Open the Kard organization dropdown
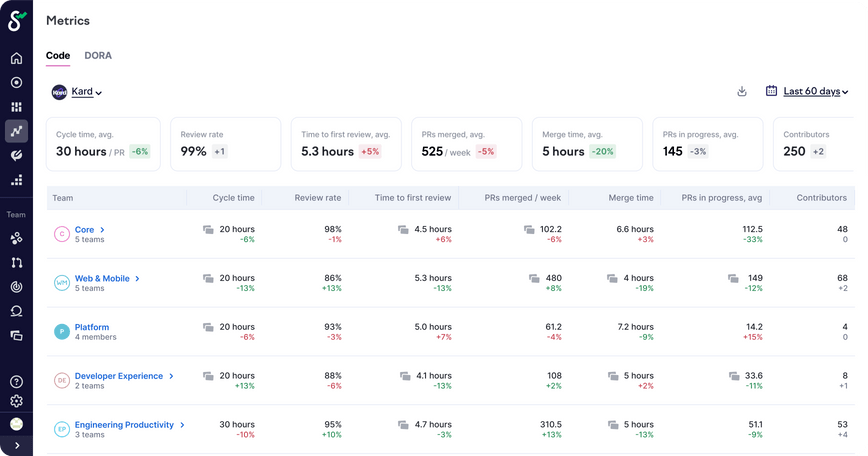Screen dimensions: 868x456 tap(86, 92)
